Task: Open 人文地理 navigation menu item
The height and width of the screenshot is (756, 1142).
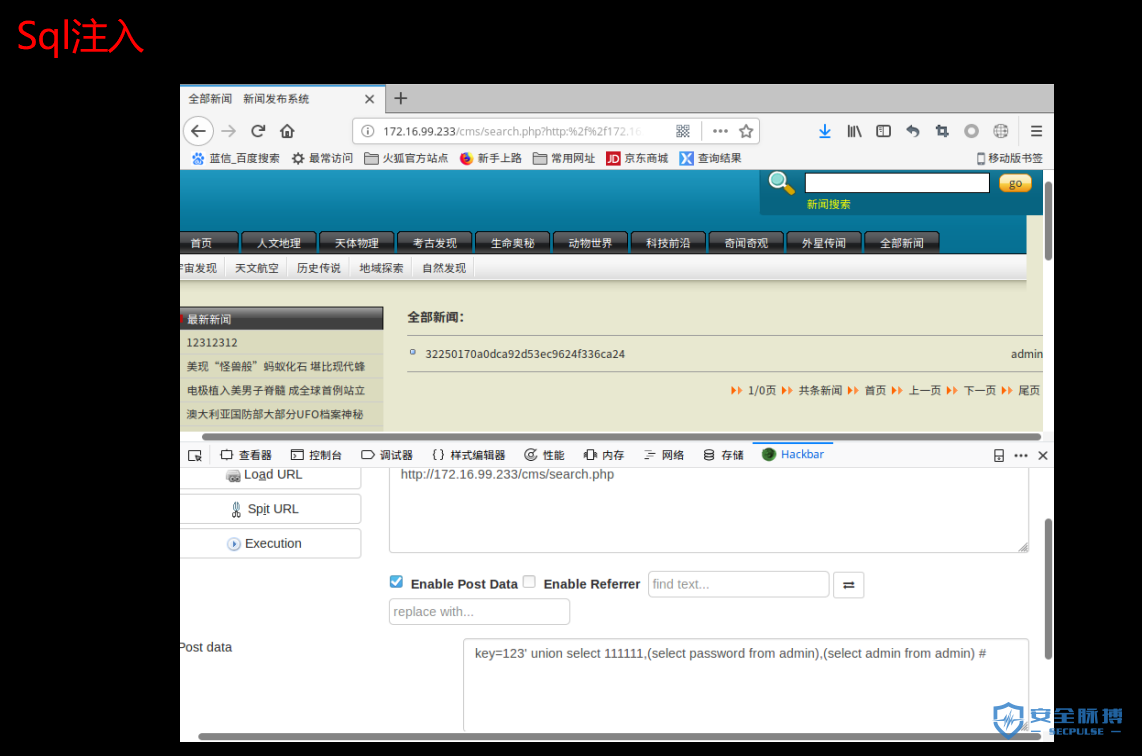Action: 279,243
